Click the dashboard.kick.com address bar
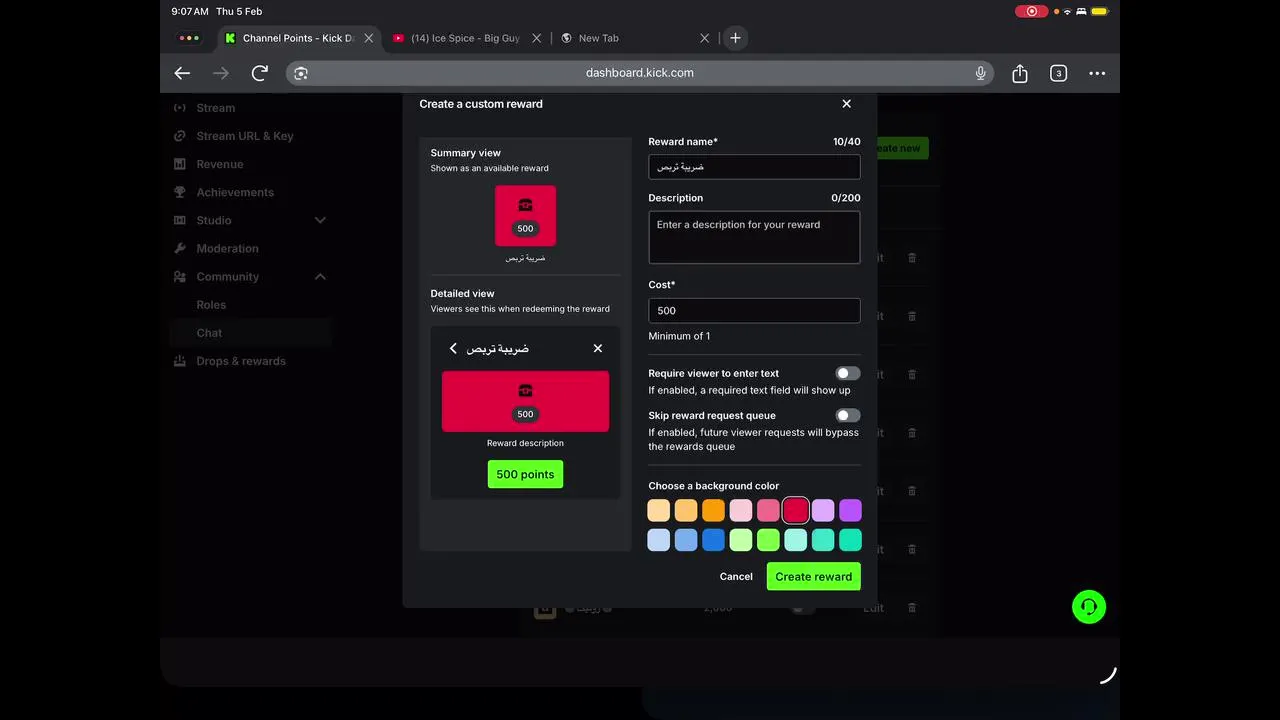This screenshot has height=720, width=1280. point(640,73)
